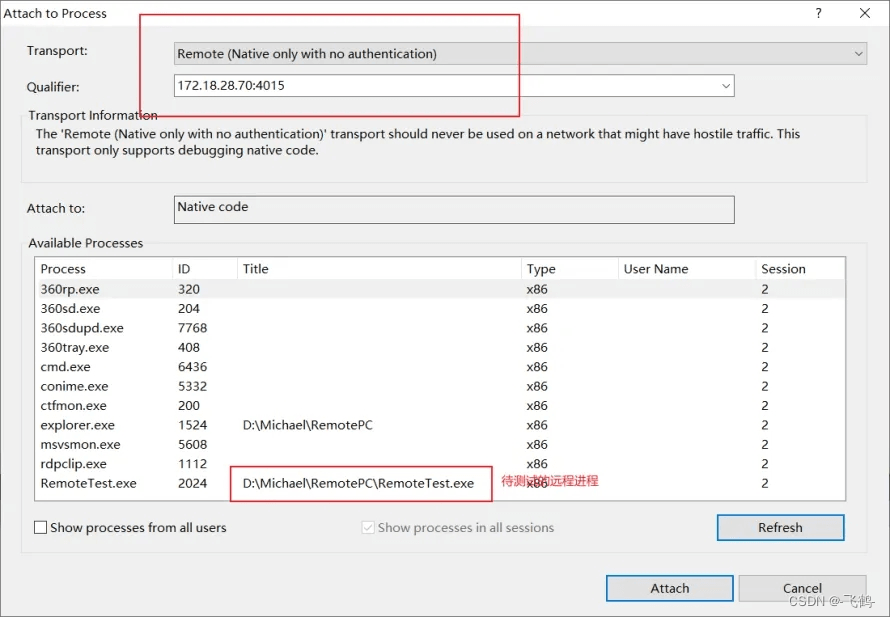Select the msvsmon.exe process row
This screenshot has width=890, height=617.
(440, 444)
